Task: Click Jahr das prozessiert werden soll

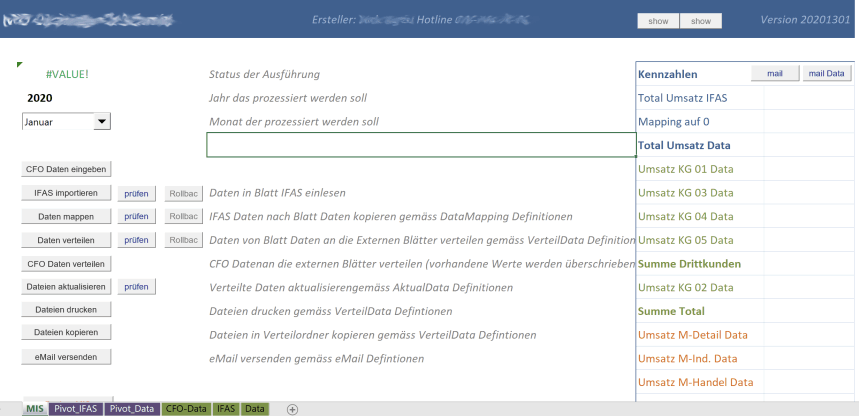Action: point(288,98)
